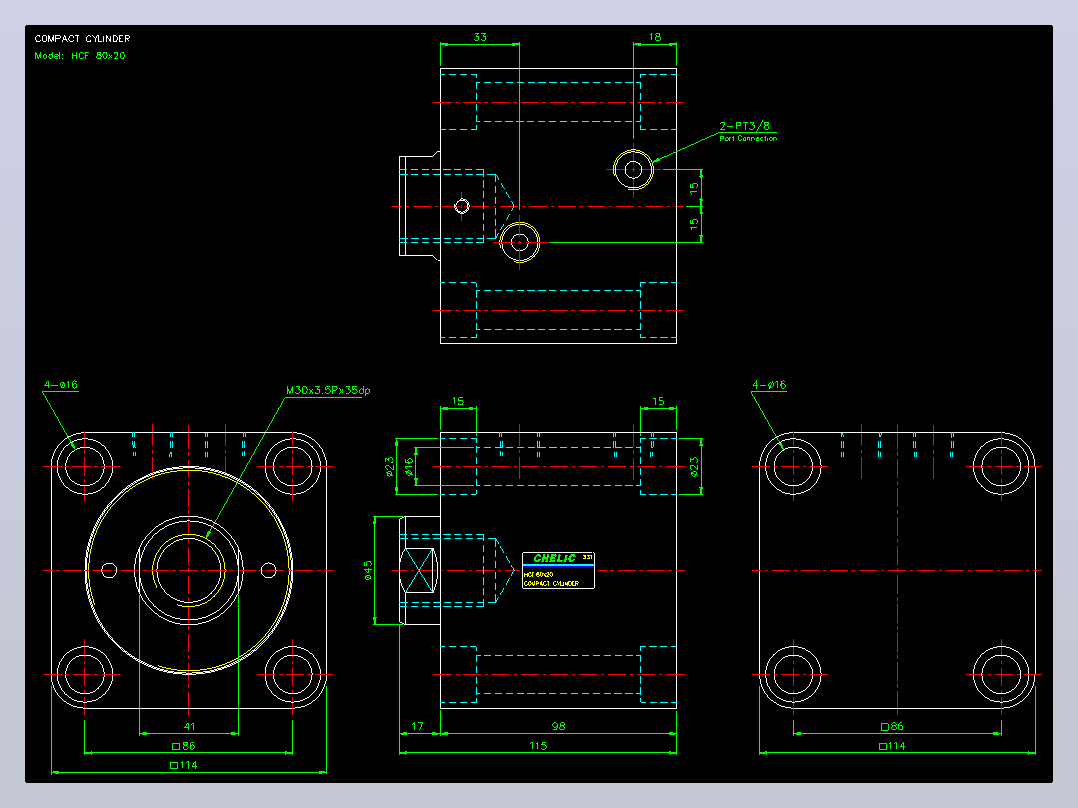Click the 33 dimension value
The width and height of the screenshot is (1078, 808).
click(480, 37)
